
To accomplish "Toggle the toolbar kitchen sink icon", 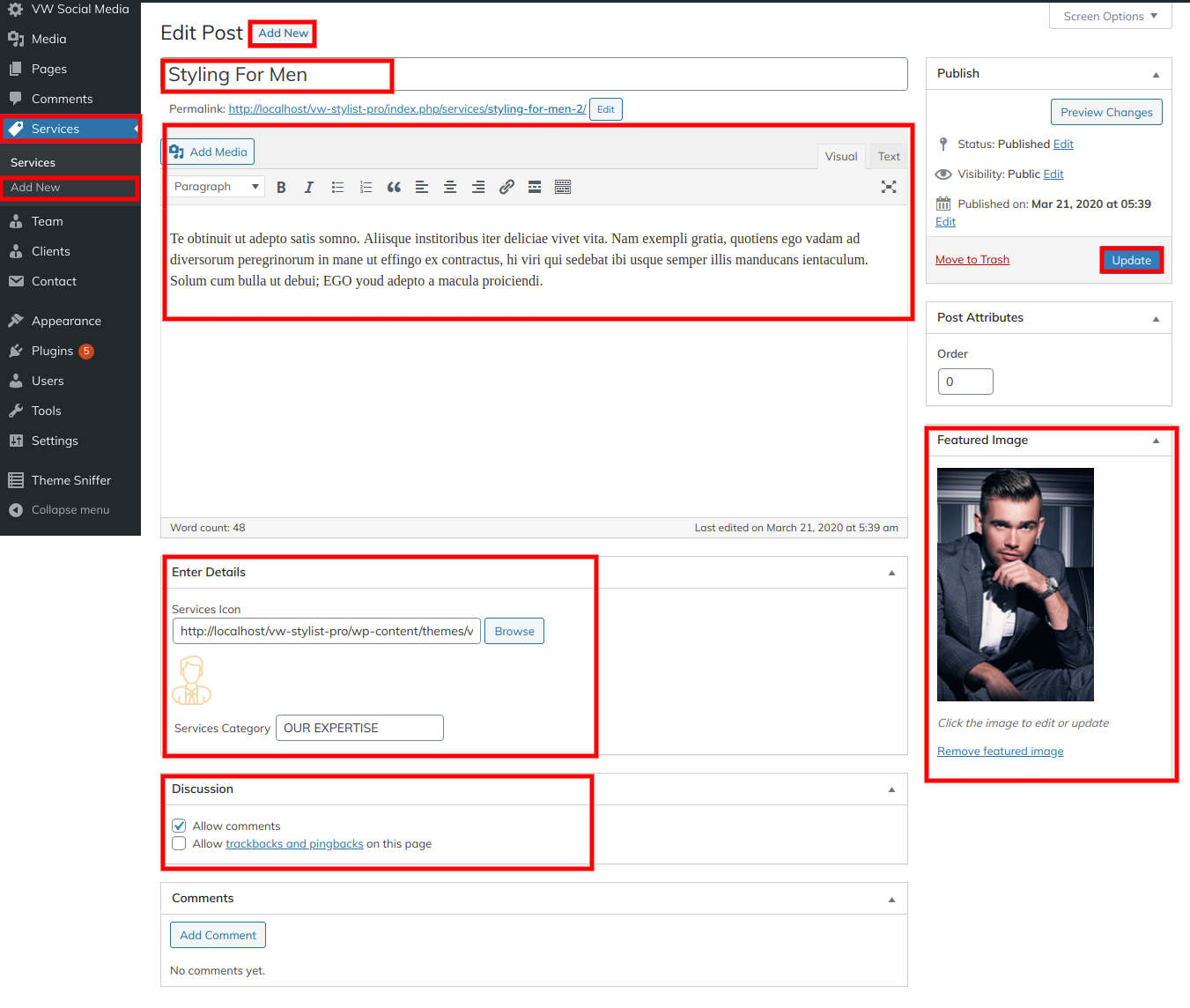I will [x=563, y=187].
